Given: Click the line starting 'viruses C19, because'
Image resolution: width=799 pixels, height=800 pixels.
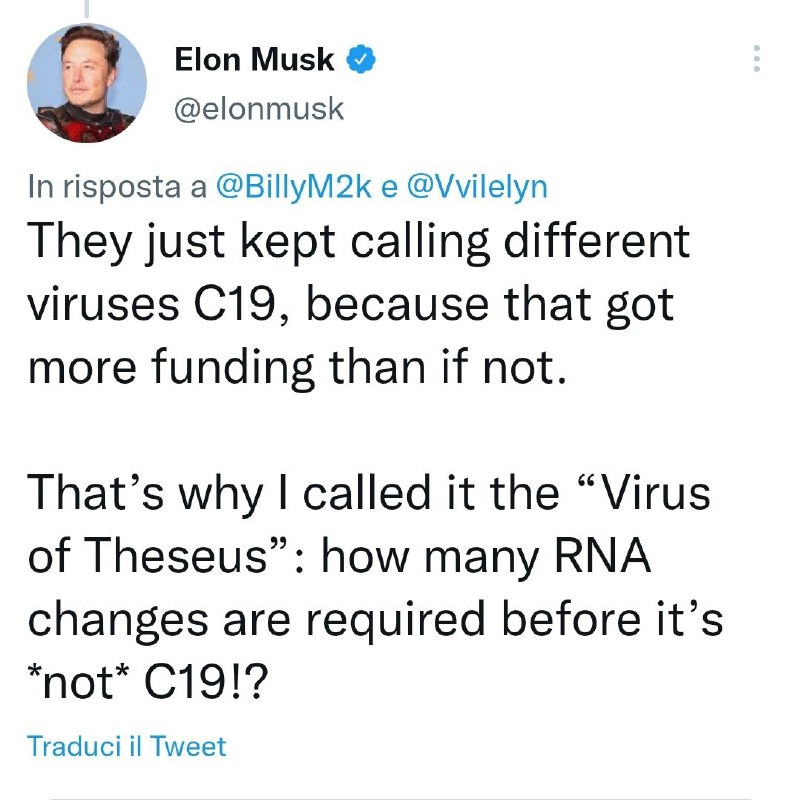Looking at the screenshot, I should point(351,305).
